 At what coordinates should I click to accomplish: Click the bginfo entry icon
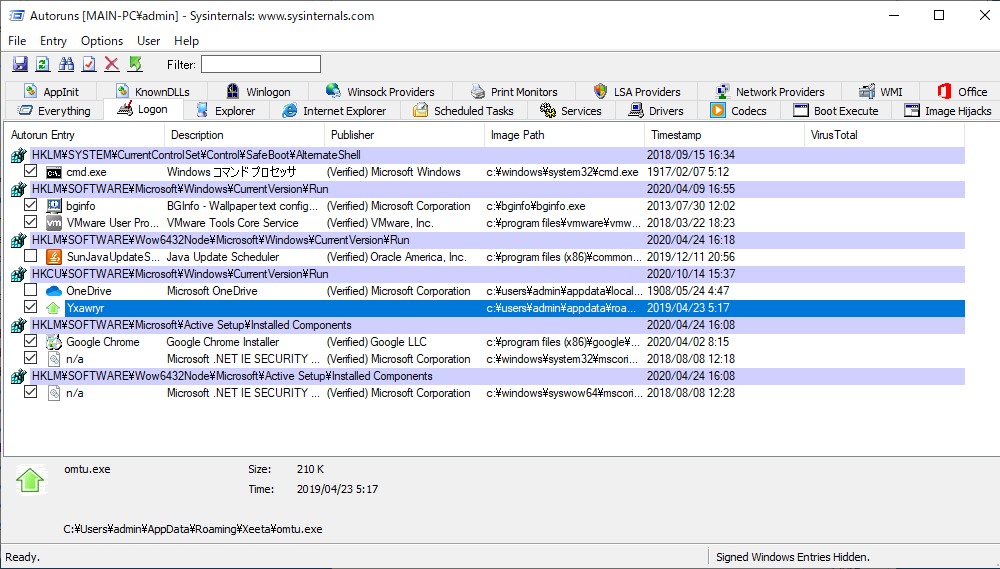54,206
